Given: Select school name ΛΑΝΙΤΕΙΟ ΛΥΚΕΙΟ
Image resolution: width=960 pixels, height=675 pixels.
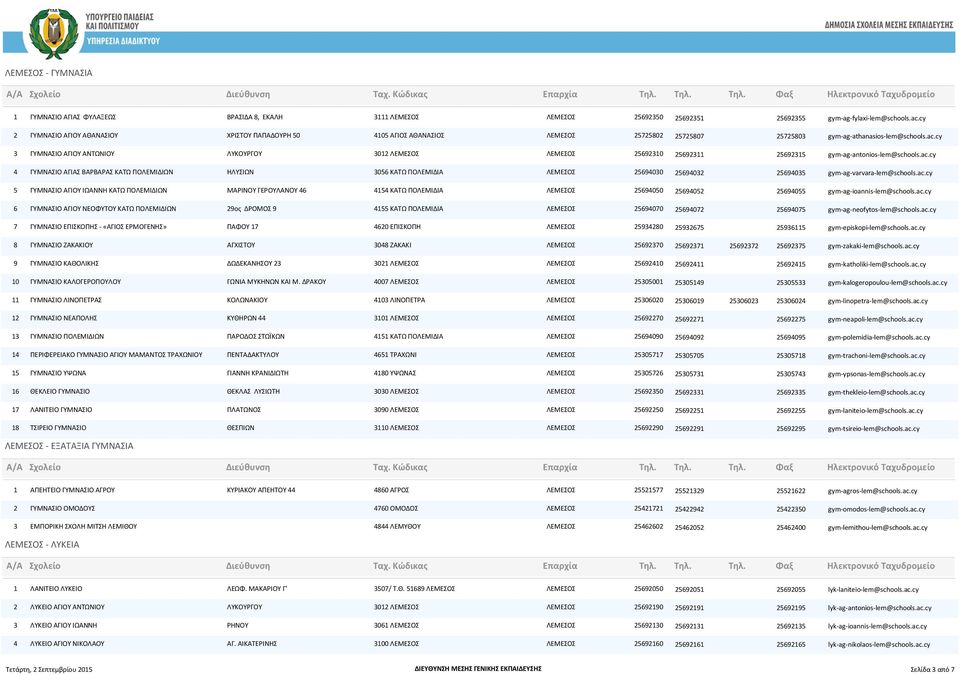Looking at the screenshot, I should point(56,589).
